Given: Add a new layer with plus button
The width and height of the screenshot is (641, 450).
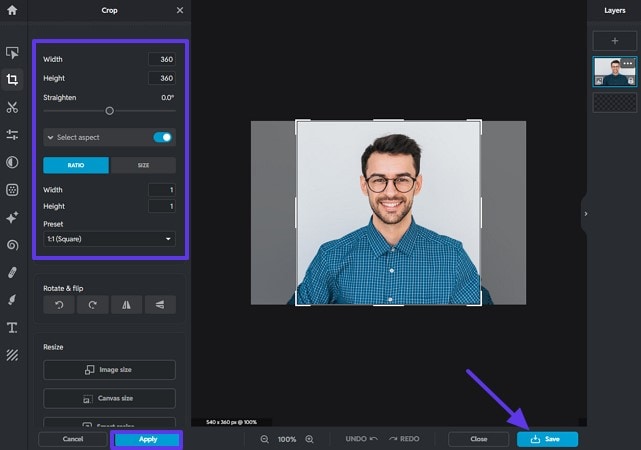Looking at the screenshot, I should coord(614,41).
